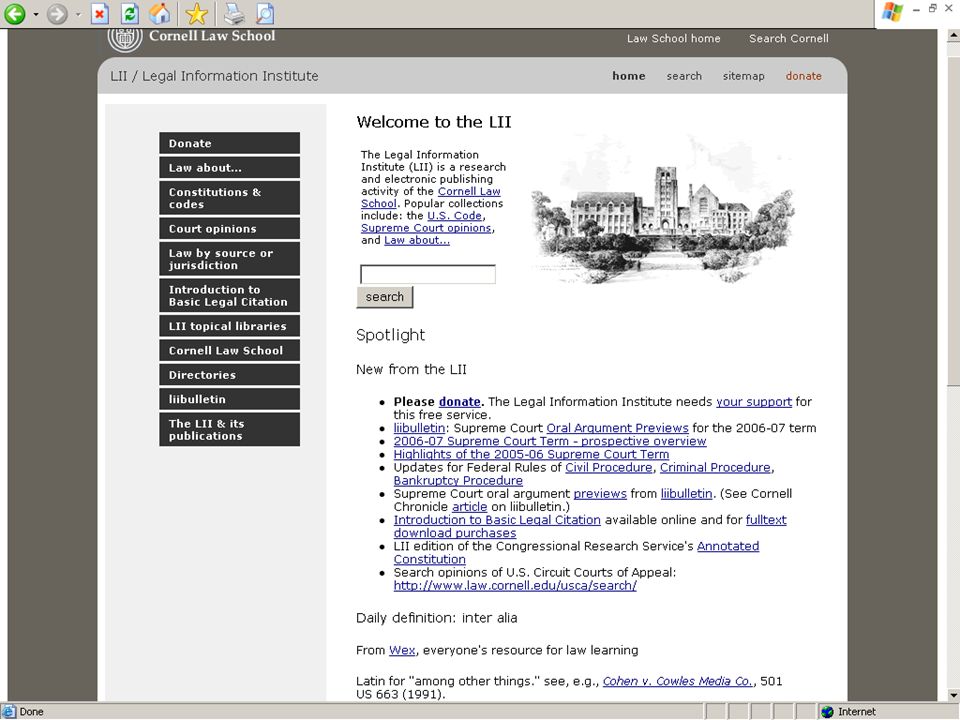Follow the your support link

coord(754,402)
